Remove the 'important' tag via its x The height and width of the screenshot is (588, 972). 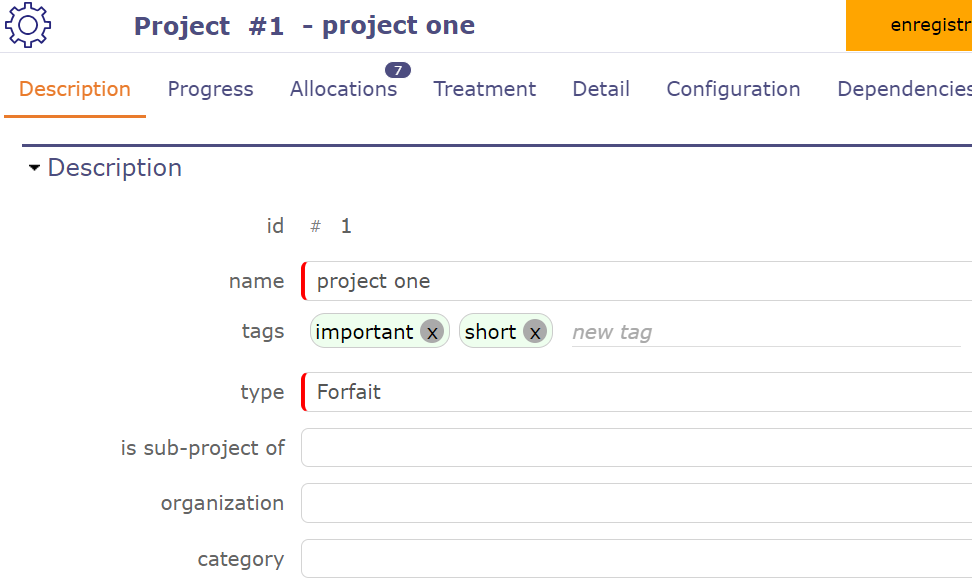(x=431, y=332)
